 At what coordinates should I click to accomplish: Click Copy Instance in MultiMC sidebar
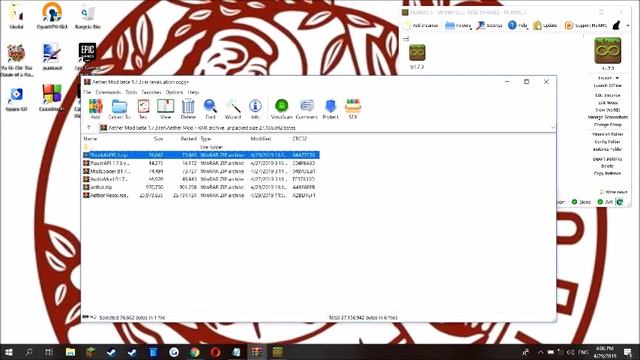click(x=607, y=173)
